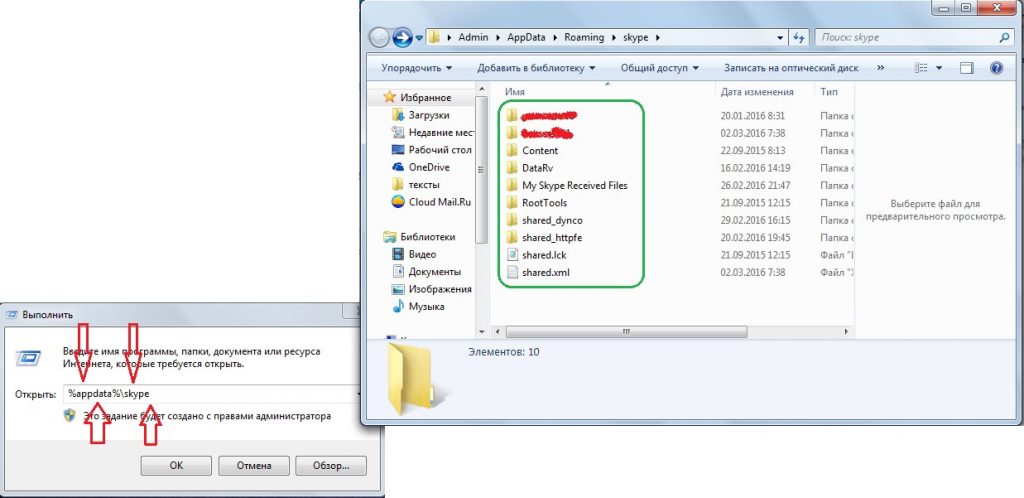This screenshot has width=1024, height=498.
Task: Open OneDrive in the navigation pane
Action: click(x=430, y=167)
